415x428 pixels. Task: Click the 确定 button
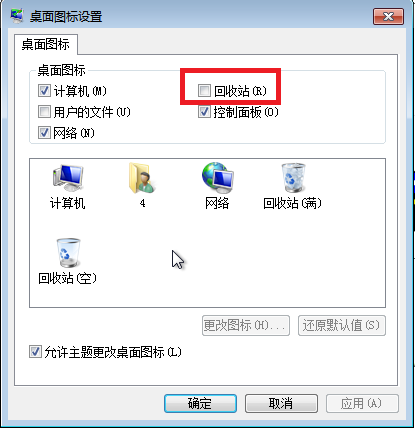coord(200,403)
